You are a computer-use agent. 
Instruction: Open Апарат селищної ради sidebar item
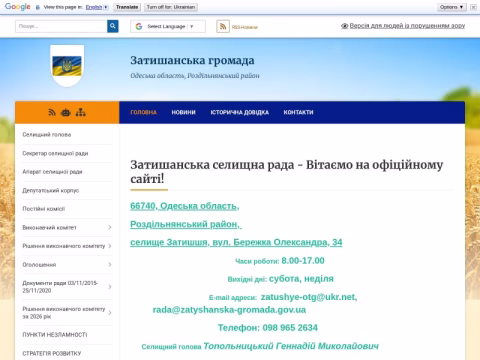(52, 172)
